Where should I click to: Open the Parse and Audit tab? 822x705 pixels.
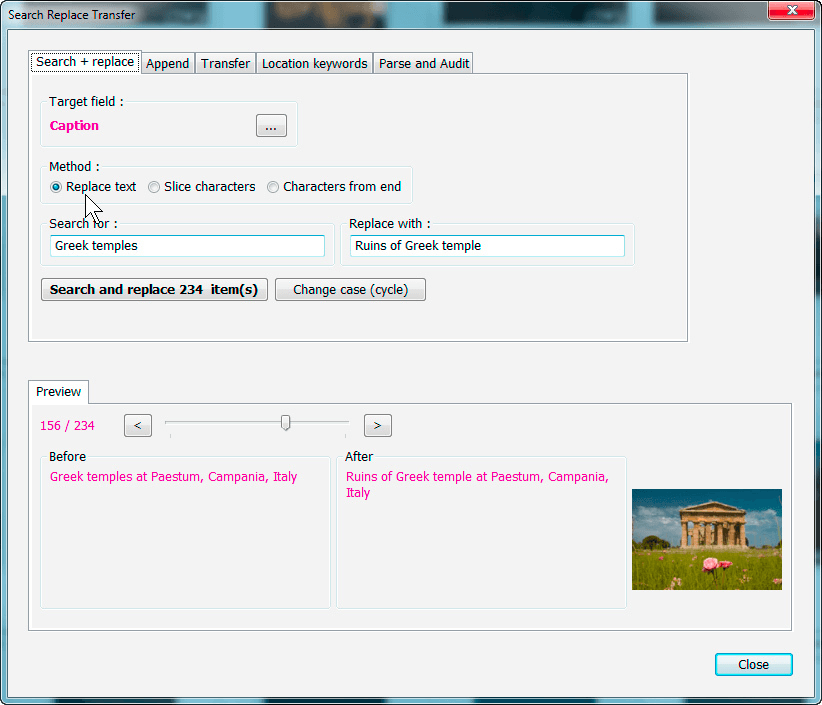pos(424,63)
